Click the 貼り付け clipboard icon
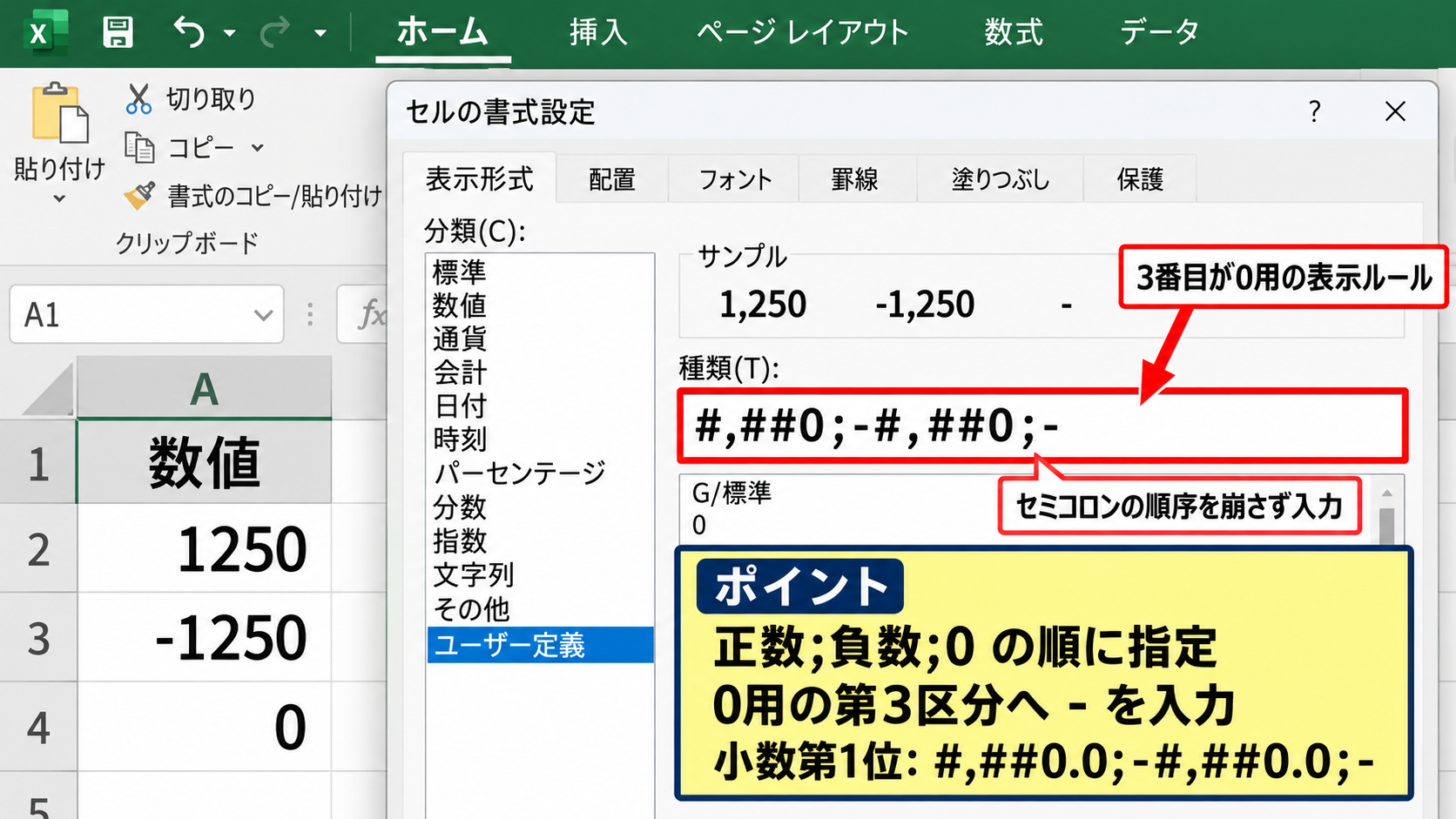 point(59,113)
